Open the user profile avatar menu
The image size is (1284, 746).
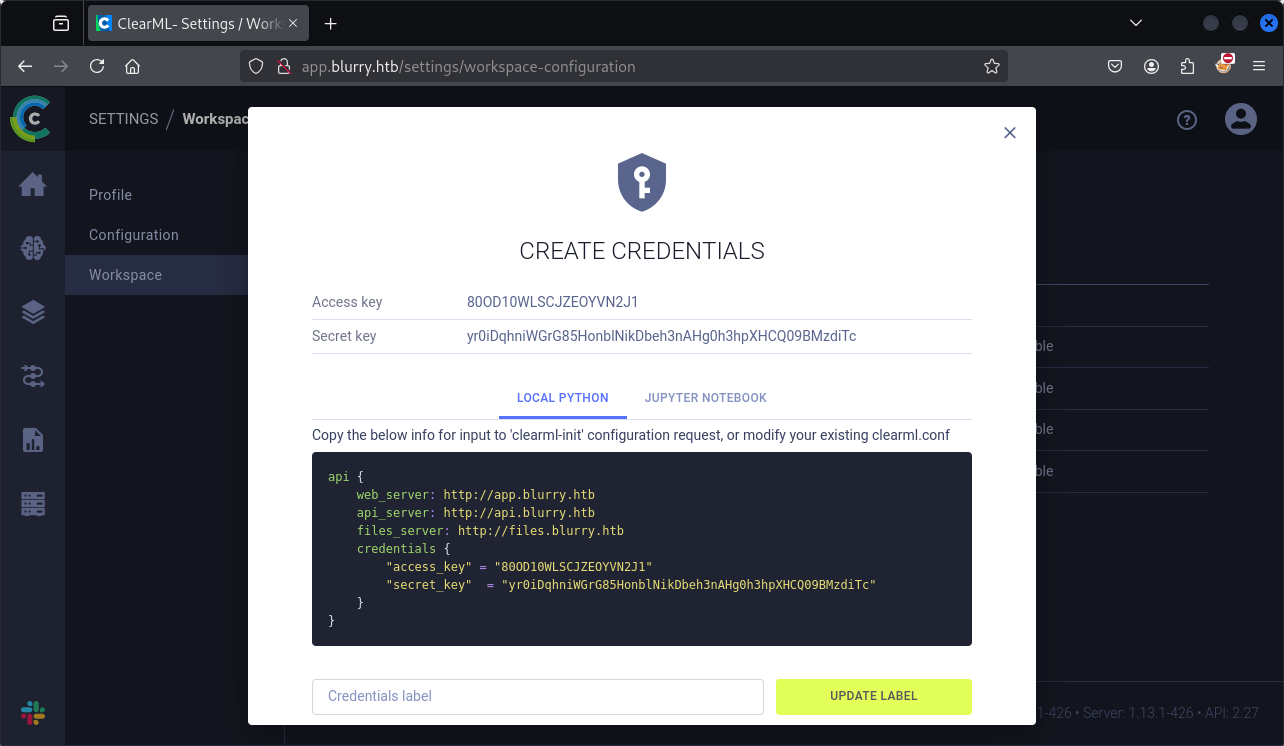(1241, 120)
